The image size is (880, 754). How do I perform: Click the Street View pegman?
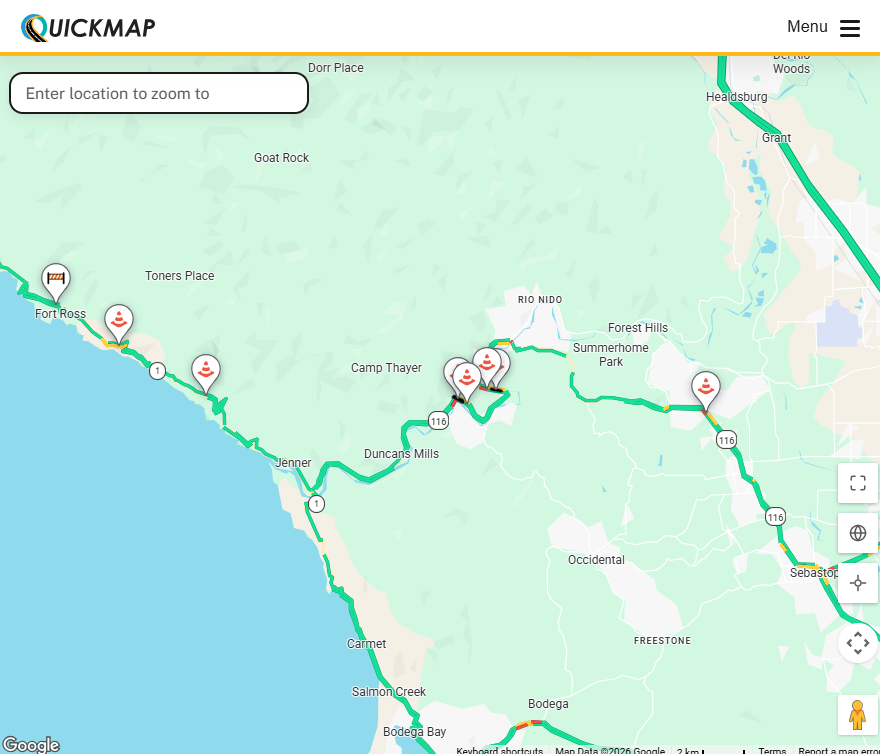(x=857, y=715)
